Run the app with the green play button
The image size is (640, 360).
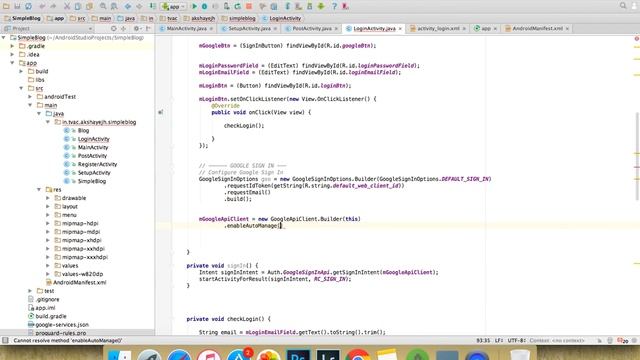[x=194, y=6]
